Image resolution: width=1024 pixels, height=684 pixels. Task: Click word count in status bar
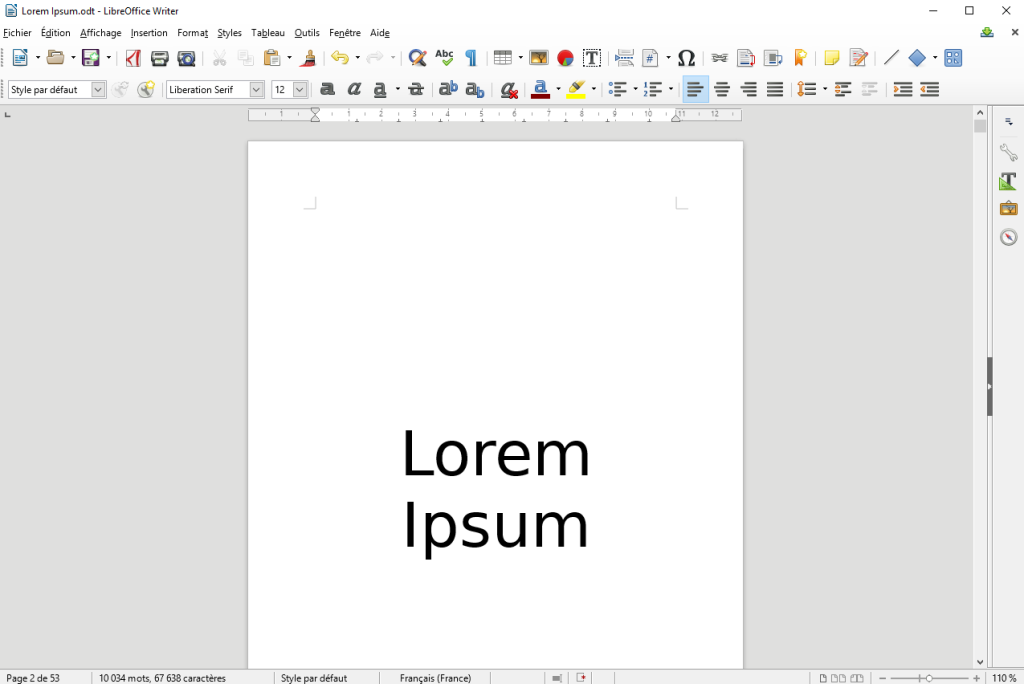point(162,678)
